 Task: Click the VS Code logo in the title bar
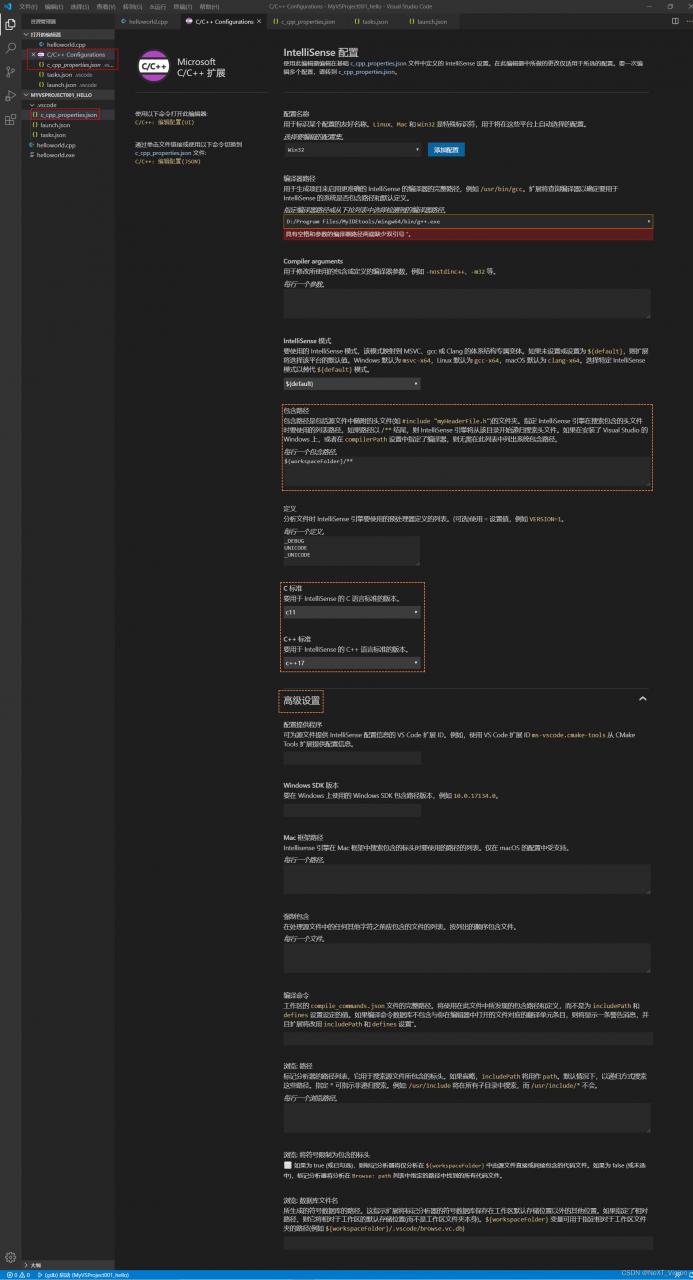(7, 6)
